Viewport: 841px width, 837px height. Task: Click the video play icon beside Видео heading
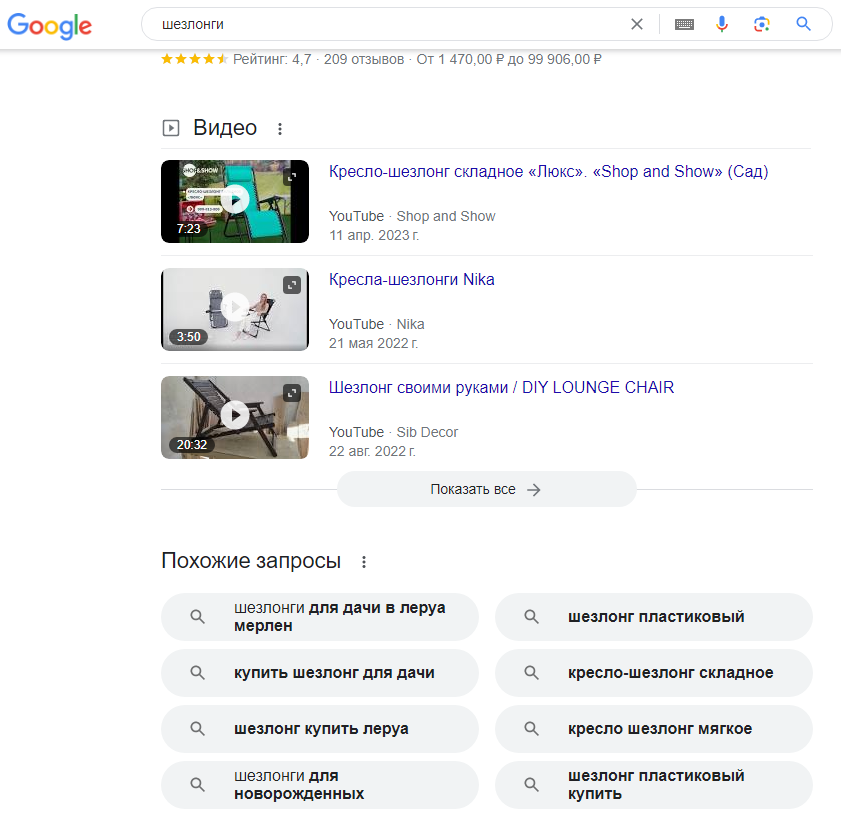tap(172, 127)
